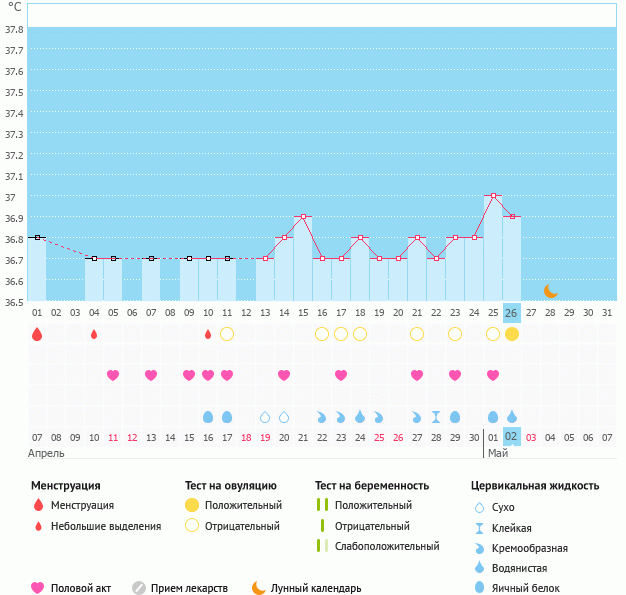Click the 37.0 temperature point on day 25
The image size is (626, 595).
[x=493, y=196]
